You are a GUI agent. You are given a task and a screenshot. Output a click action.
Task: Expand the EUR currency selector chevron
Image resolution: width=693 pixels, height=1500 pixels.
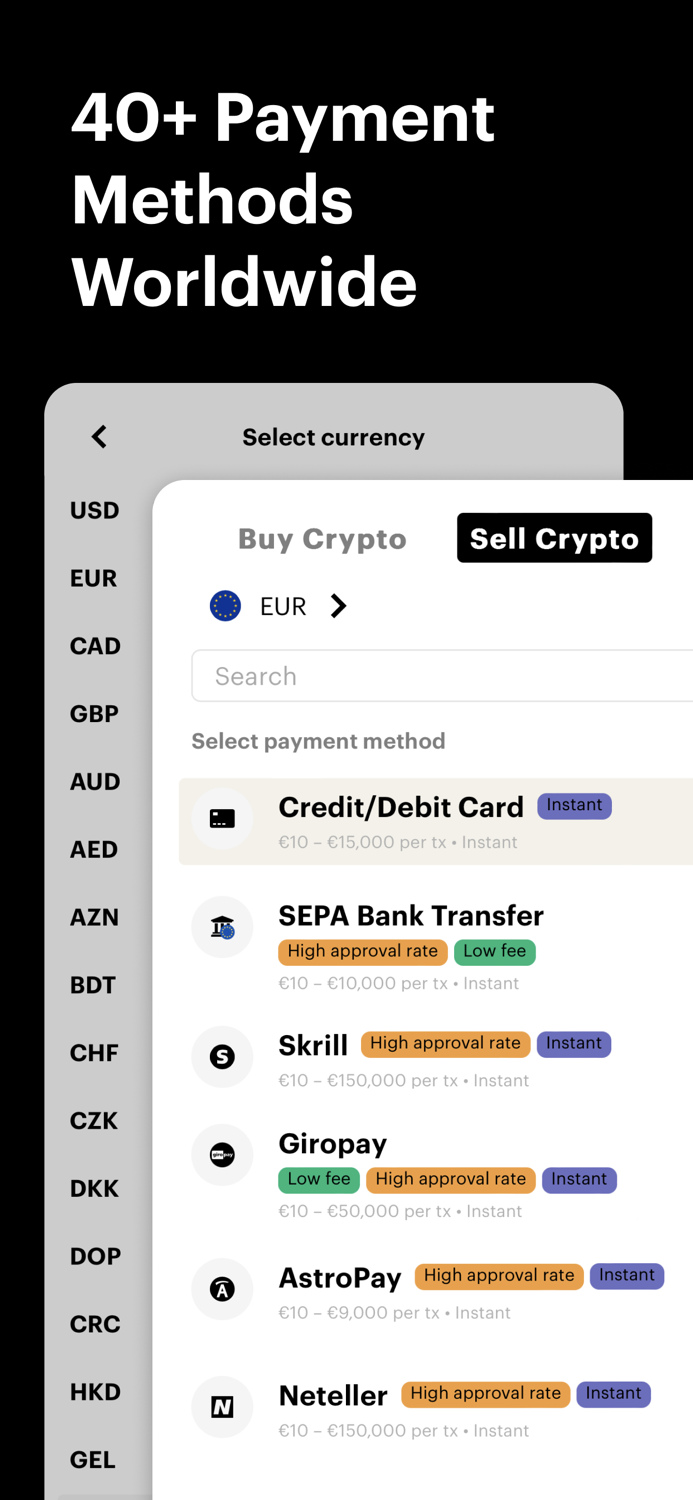[x=338, y=605]
